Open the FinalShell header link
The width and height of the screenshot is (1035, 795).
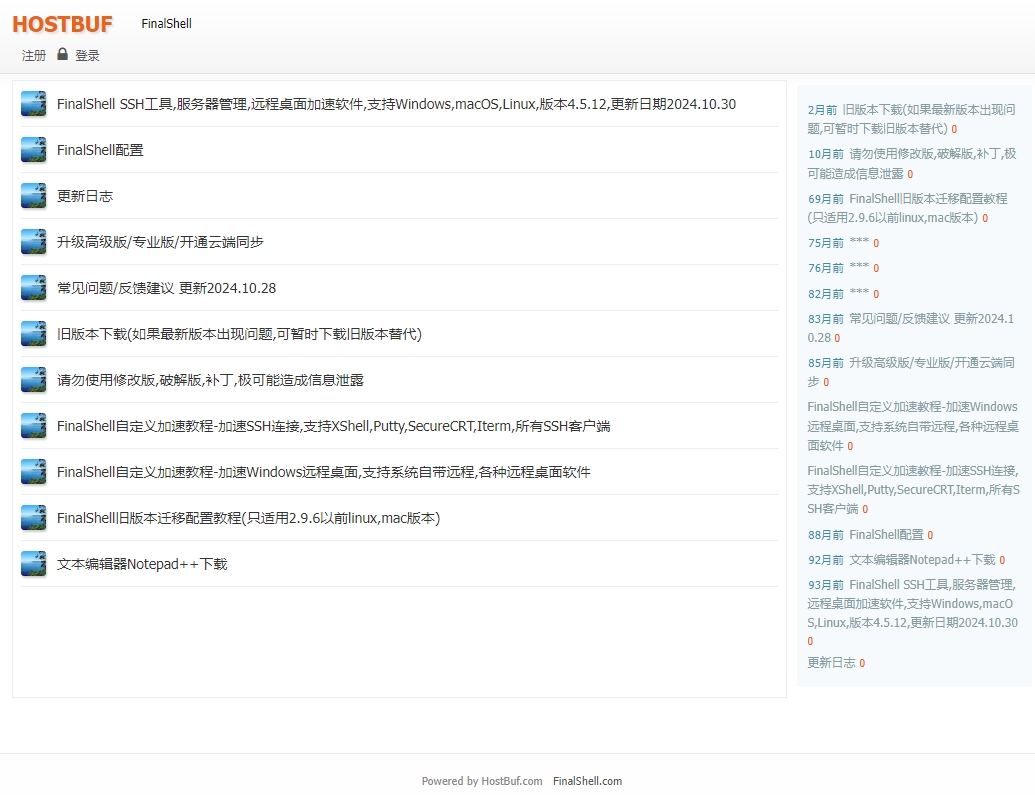coord(166,24)
